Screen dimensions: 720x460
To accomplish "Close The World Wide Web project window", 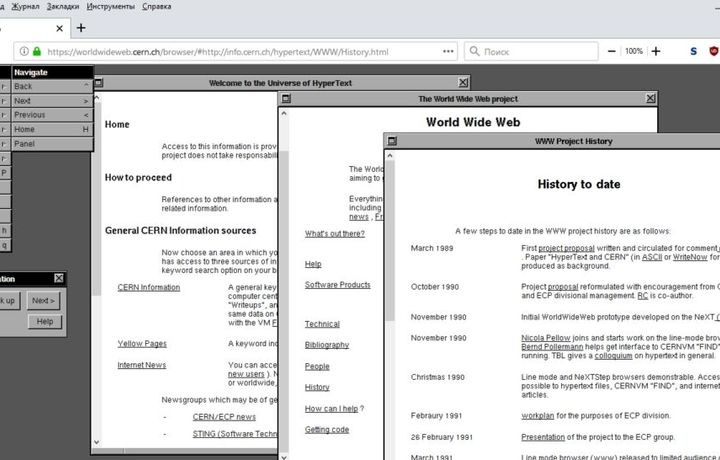I will (x=650, y=98).
